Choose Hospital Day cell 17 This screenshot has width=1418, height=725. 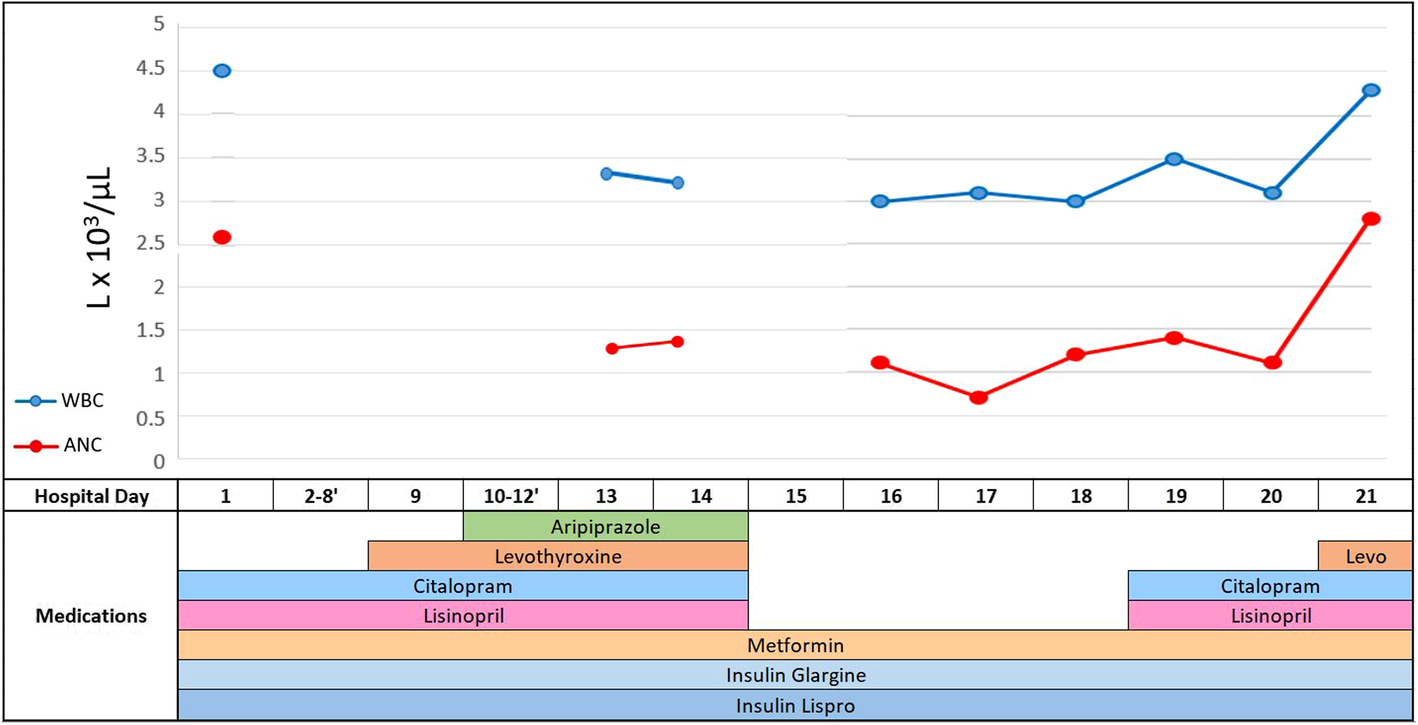(985, 496)
